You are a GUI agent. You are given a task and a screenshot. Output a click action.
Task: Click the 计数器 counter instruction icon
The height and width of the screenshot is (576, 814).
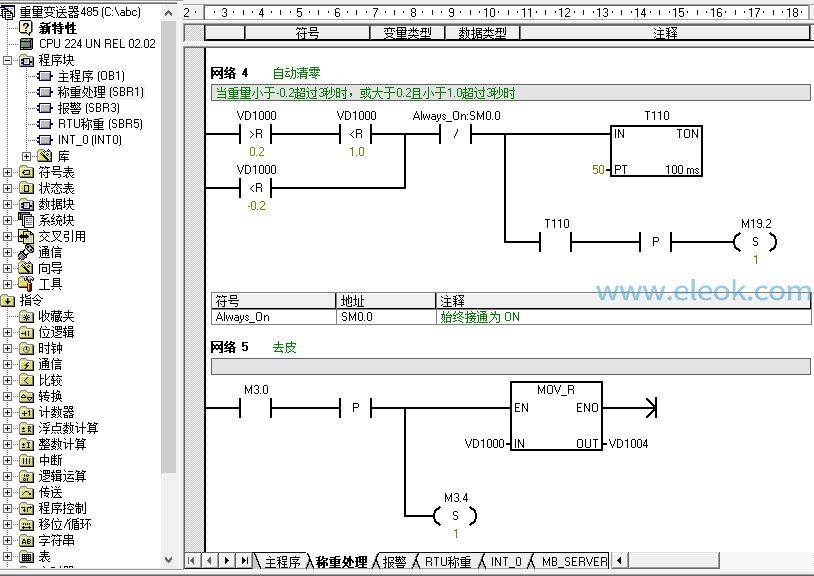click(x=26, y=413)
